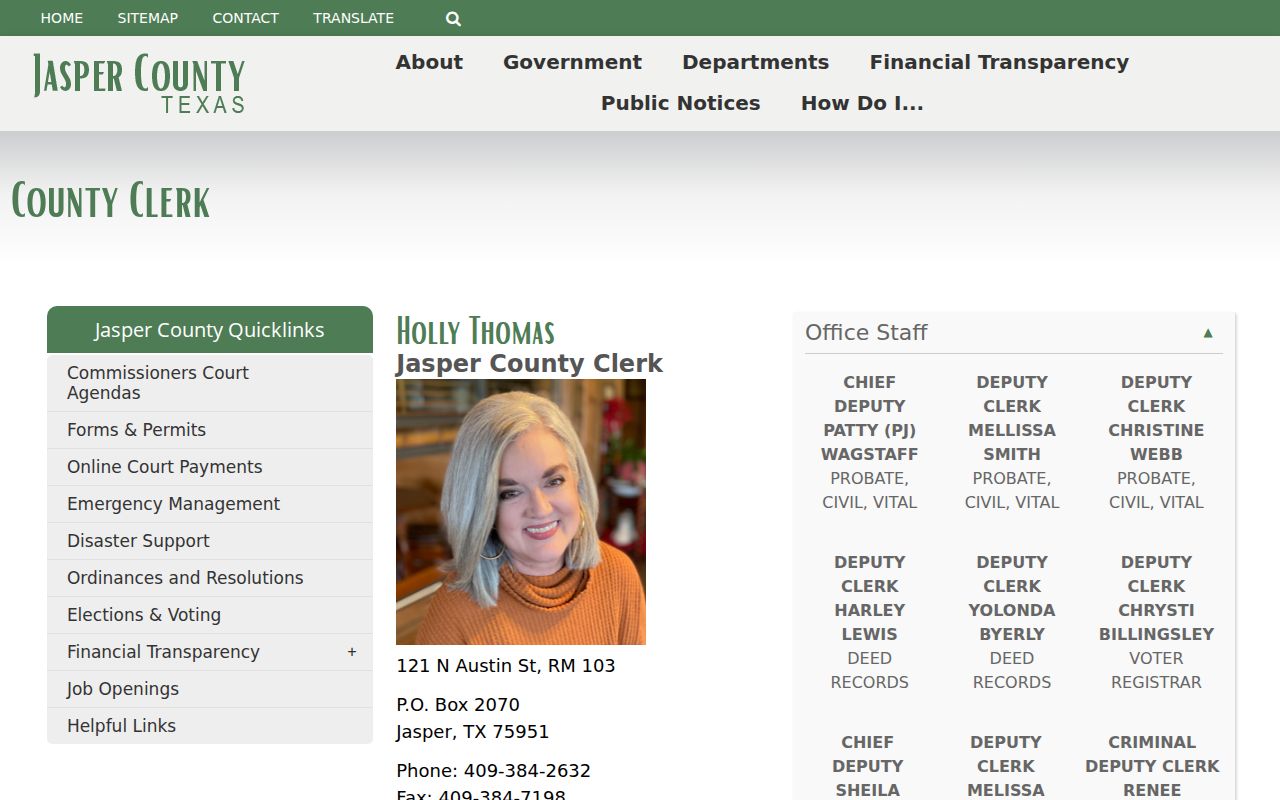Click the Jasper County Quicklinks header
This screenshot has height=800, width=1280.
click(x=210, y=330)
